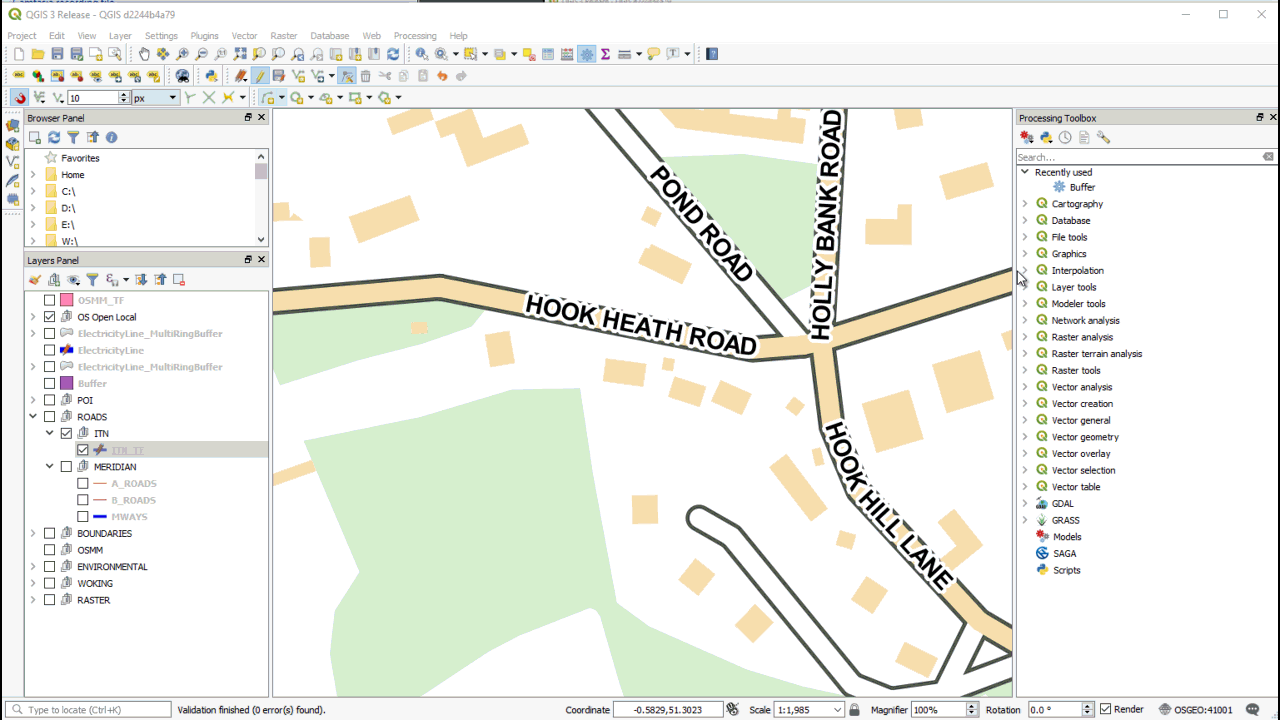Screen dimensions: 1280x720
Task: Check the A_ROADS layer checkbox
Action: click(x=83, y=483)
